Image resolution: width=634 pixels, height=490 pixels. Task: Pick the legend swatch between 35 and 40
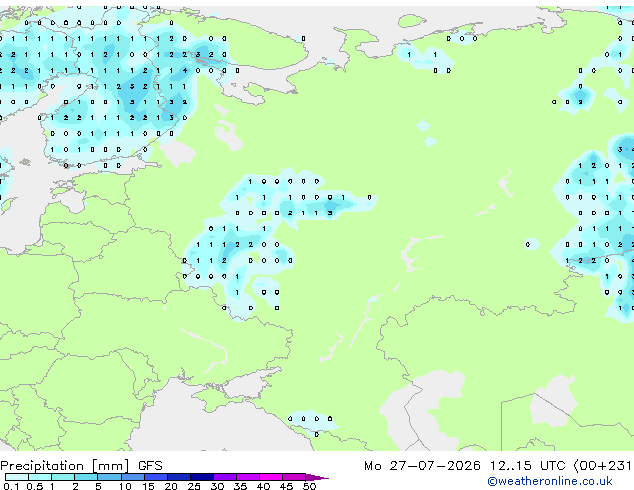(x=248, y=477)
